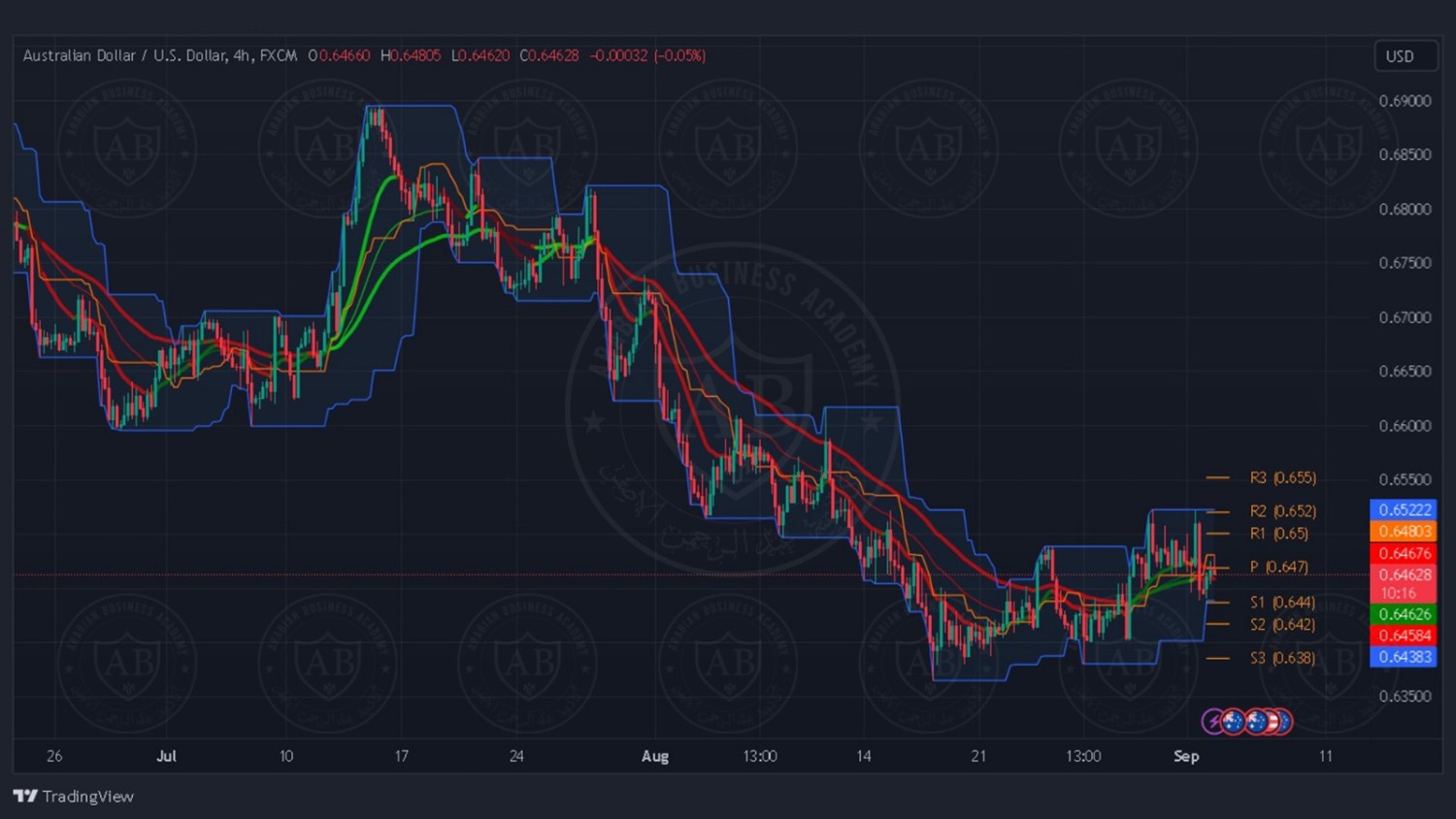The height and width of the screenshot is (819, 1456).
Task: Click the 0.69000 price scale label
Action: coord(1405,101)
